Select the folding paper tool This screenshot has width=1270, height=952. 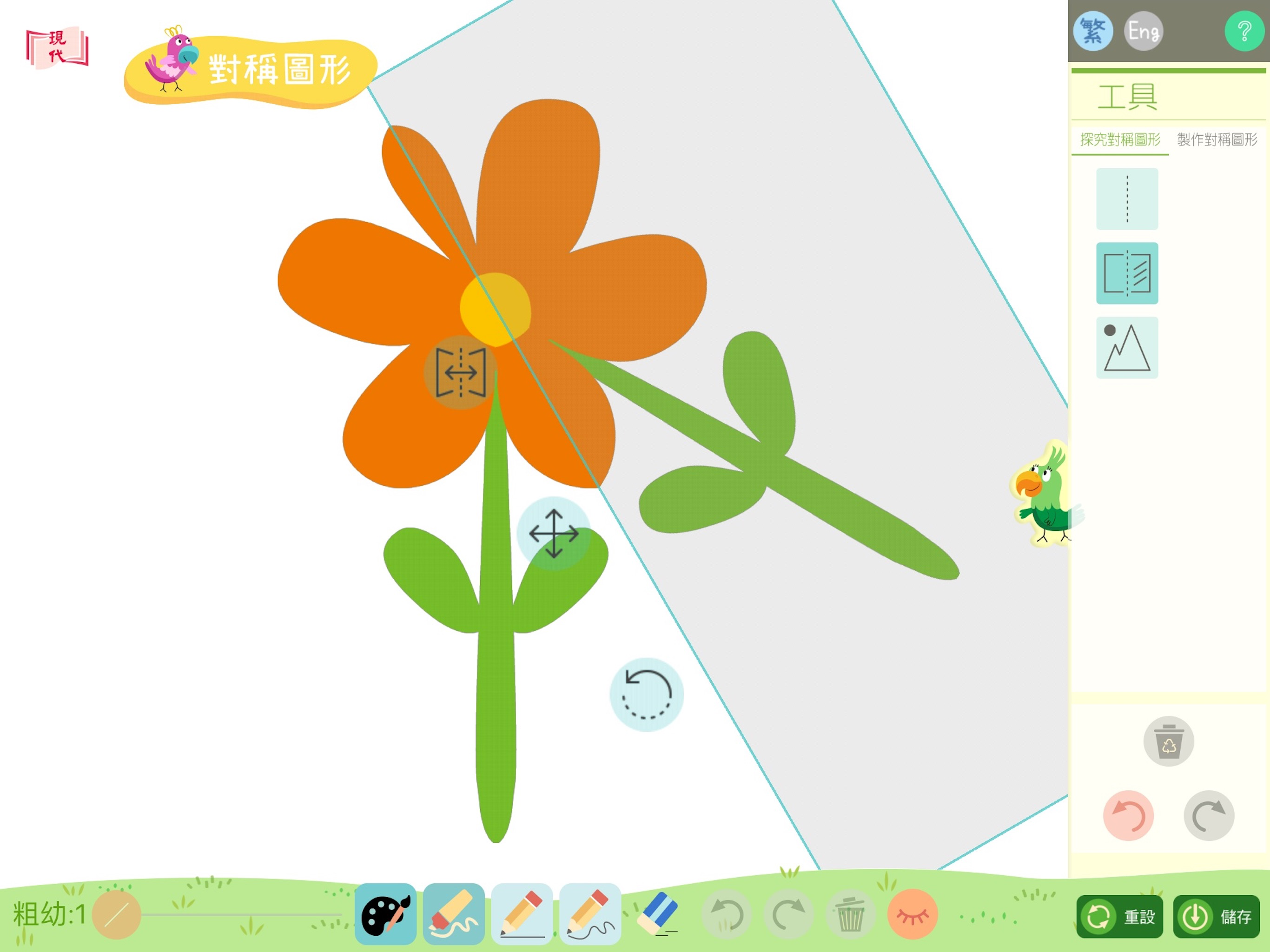click(1127, 273)
